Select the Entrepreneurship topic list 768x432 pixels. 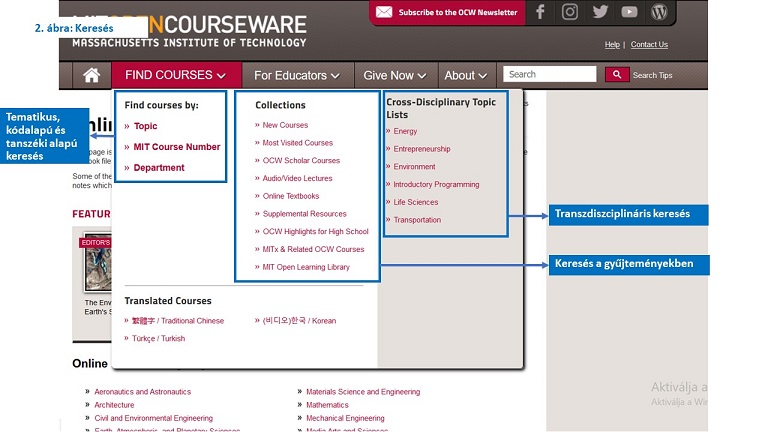coord(422,149)
